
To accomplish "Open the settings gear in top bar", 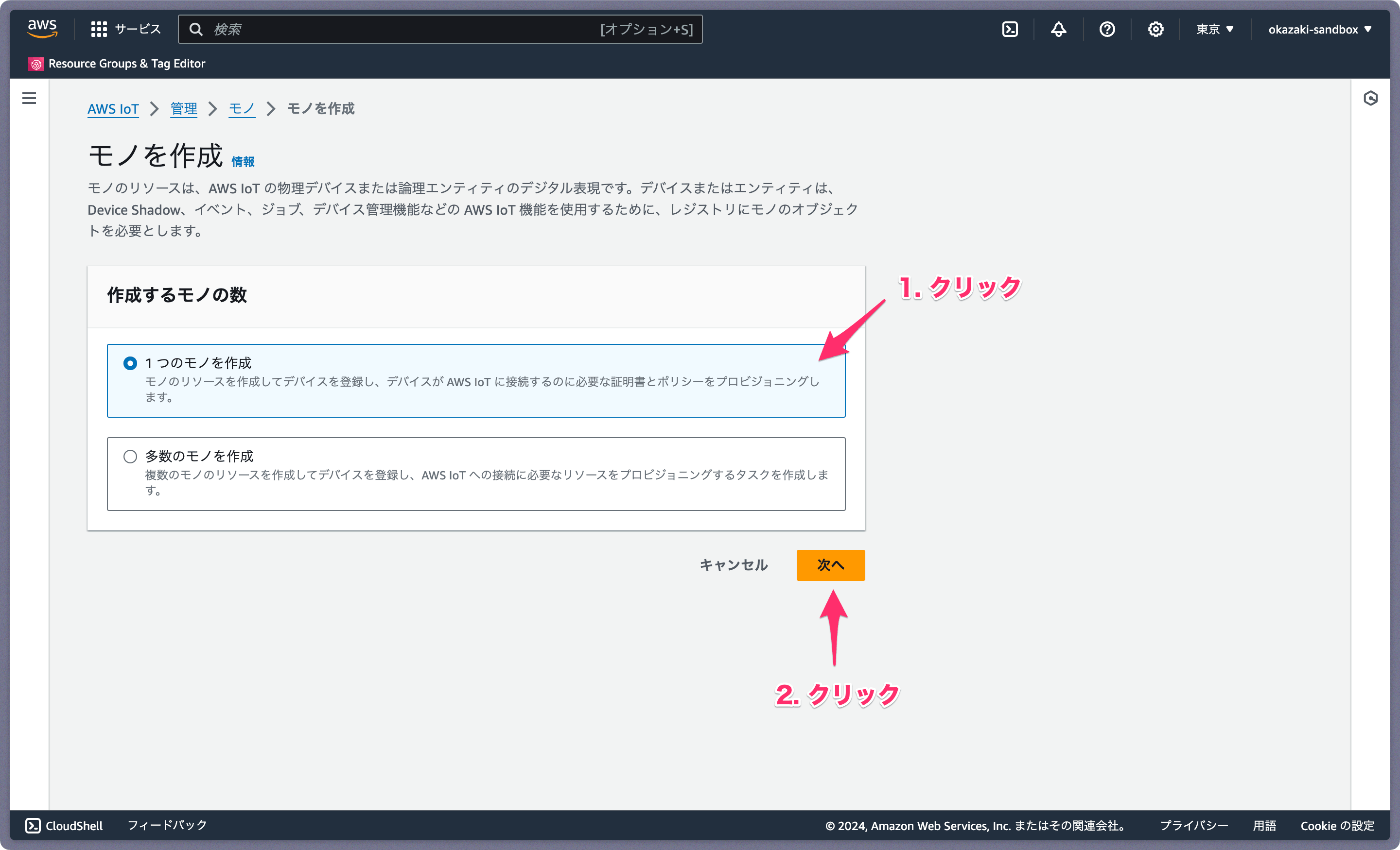I will pos(1155,29).
